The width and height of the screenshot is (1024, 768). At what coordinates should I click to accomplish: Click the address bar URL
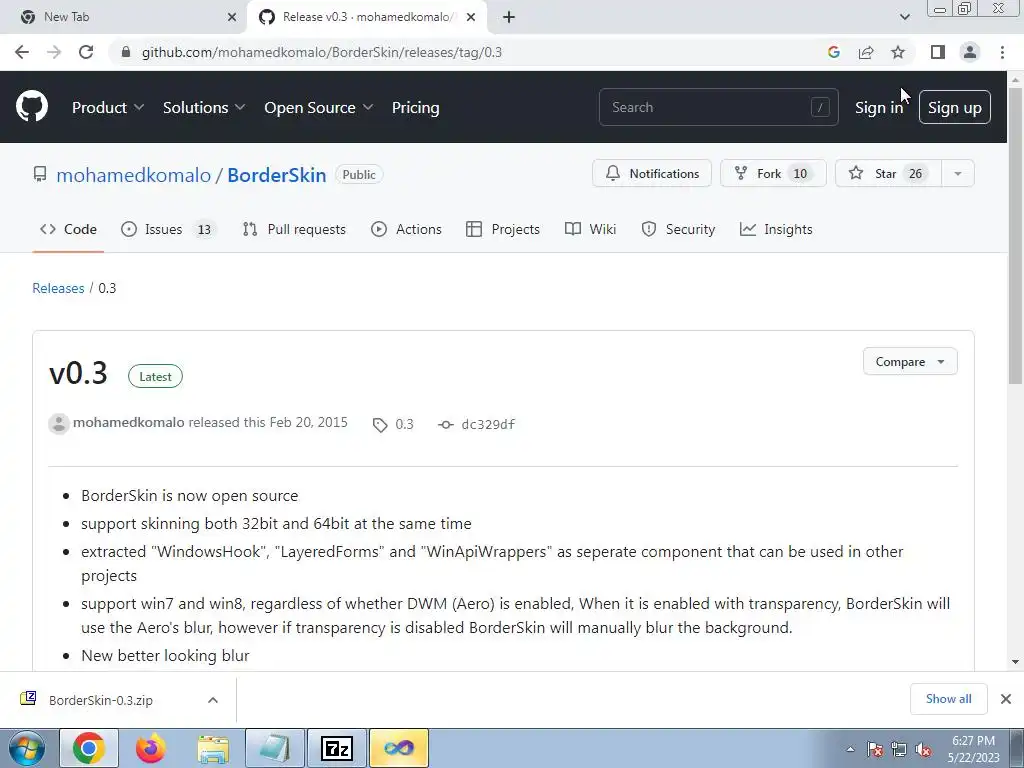click(321, 52)
